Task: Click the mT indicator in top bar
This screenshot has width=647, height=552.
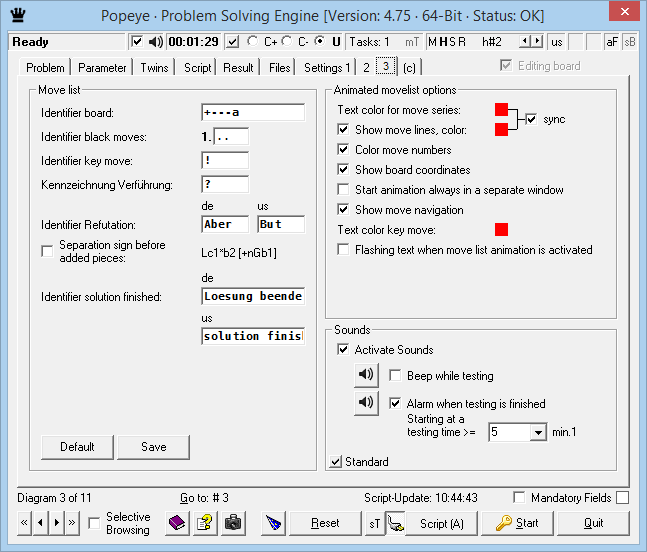Action: (412, 42)
